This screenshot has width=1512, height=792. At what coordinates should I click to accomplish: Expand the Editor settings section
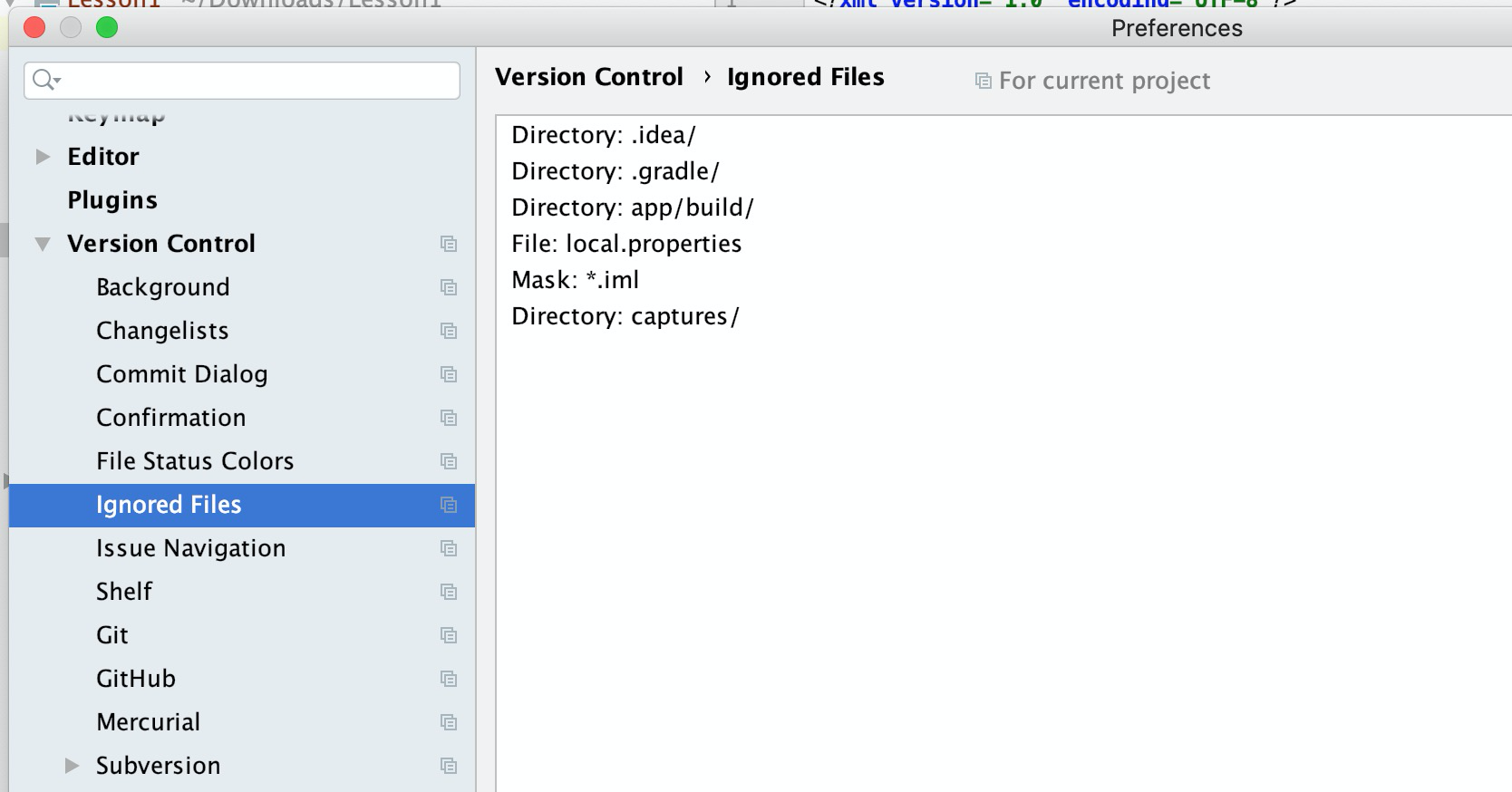pos(42,156)
